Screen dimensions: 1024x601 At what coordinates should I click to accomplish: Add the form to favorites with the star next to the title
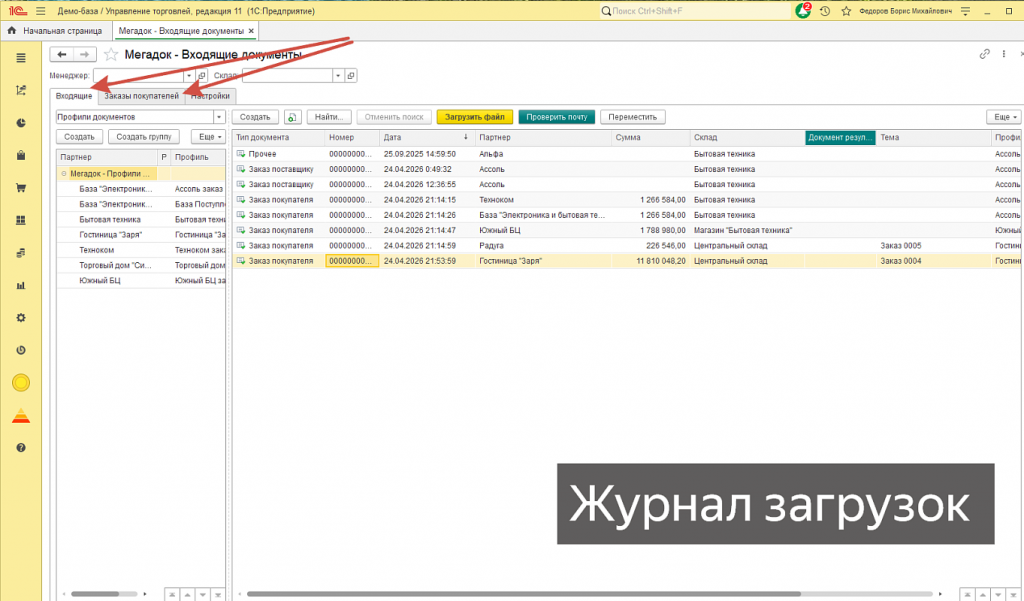[111, 55]
